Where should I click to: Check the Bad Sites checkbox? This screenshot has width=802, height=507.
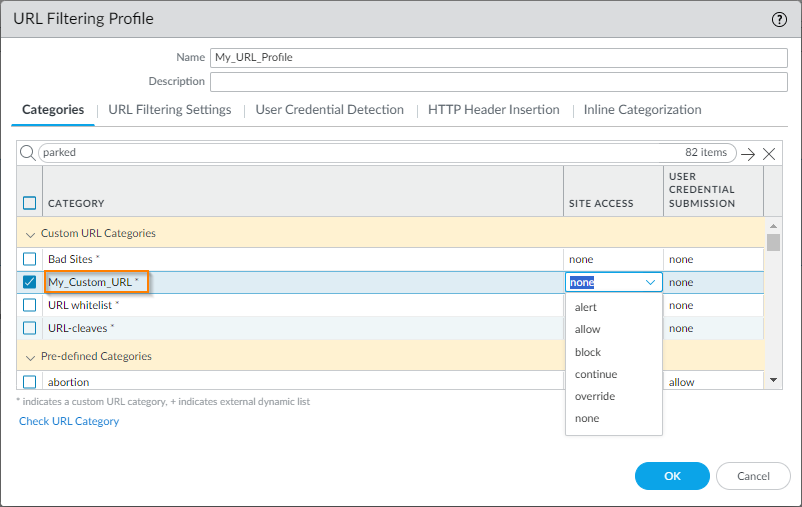30,259
